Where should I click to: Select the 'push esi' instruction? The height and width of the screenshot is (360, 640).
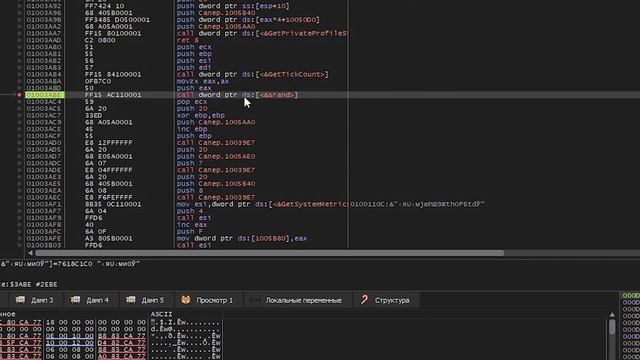pos(194,60)
